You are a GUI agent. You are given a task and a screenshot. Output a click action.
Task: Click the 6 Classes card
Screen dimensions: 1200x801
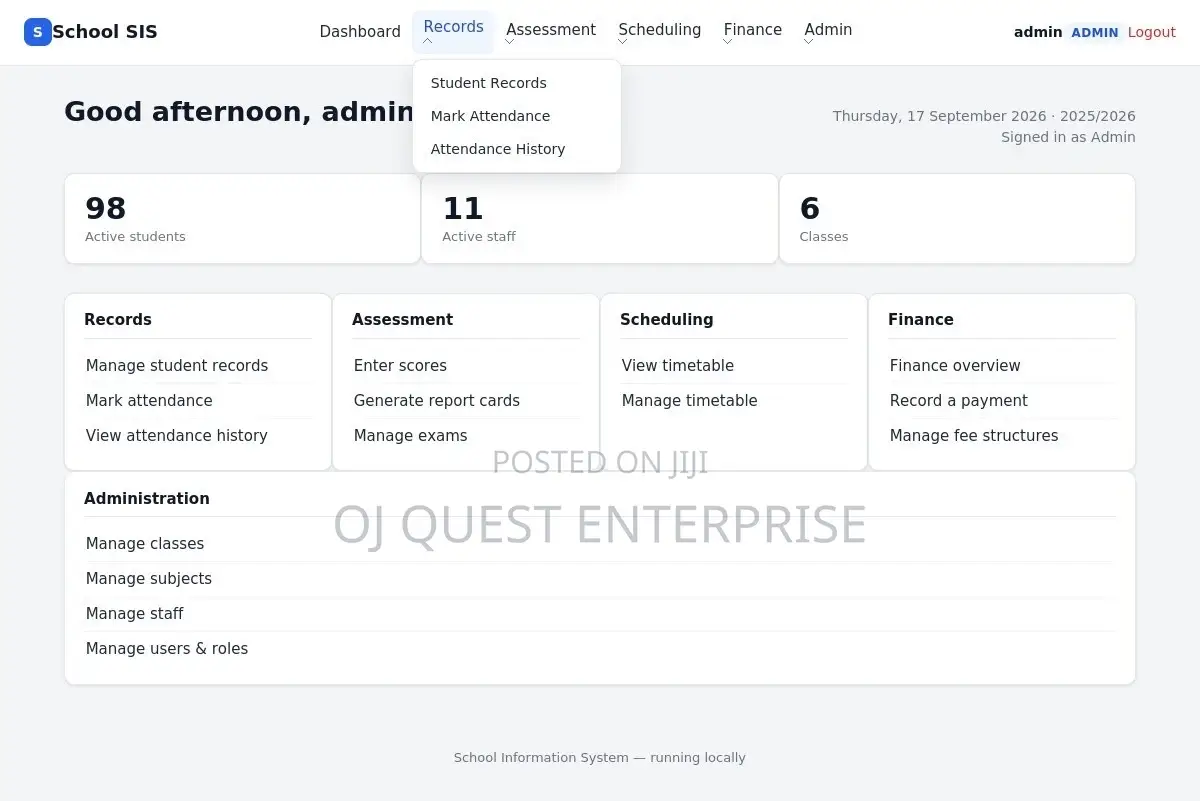[x=957, y=219]
